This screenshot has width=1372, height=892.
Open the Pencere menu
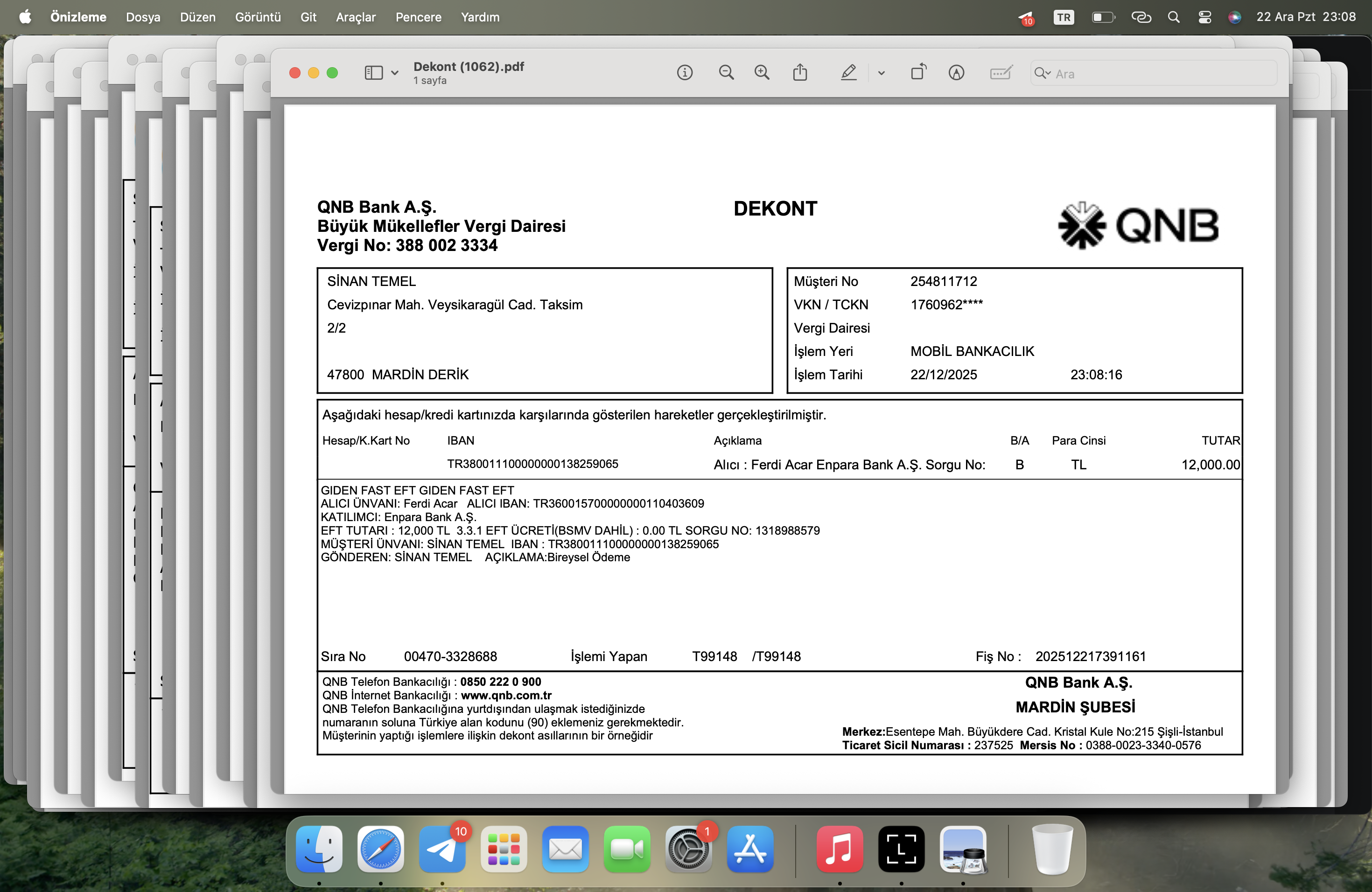[x=419, y=17]
